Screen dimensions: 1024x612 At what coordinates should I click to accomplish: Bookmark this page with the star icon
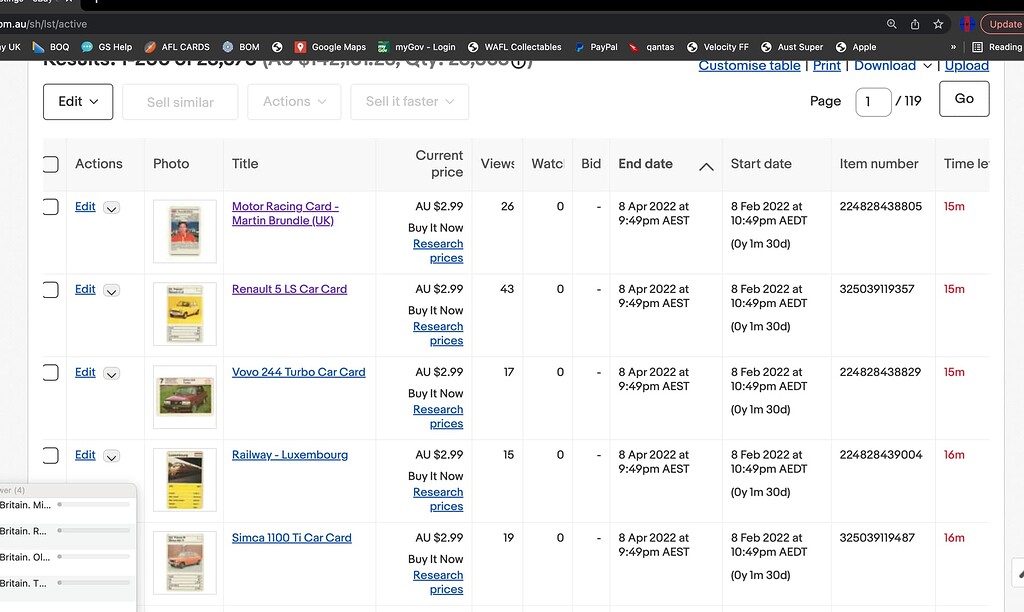click(x=938, y=24)
